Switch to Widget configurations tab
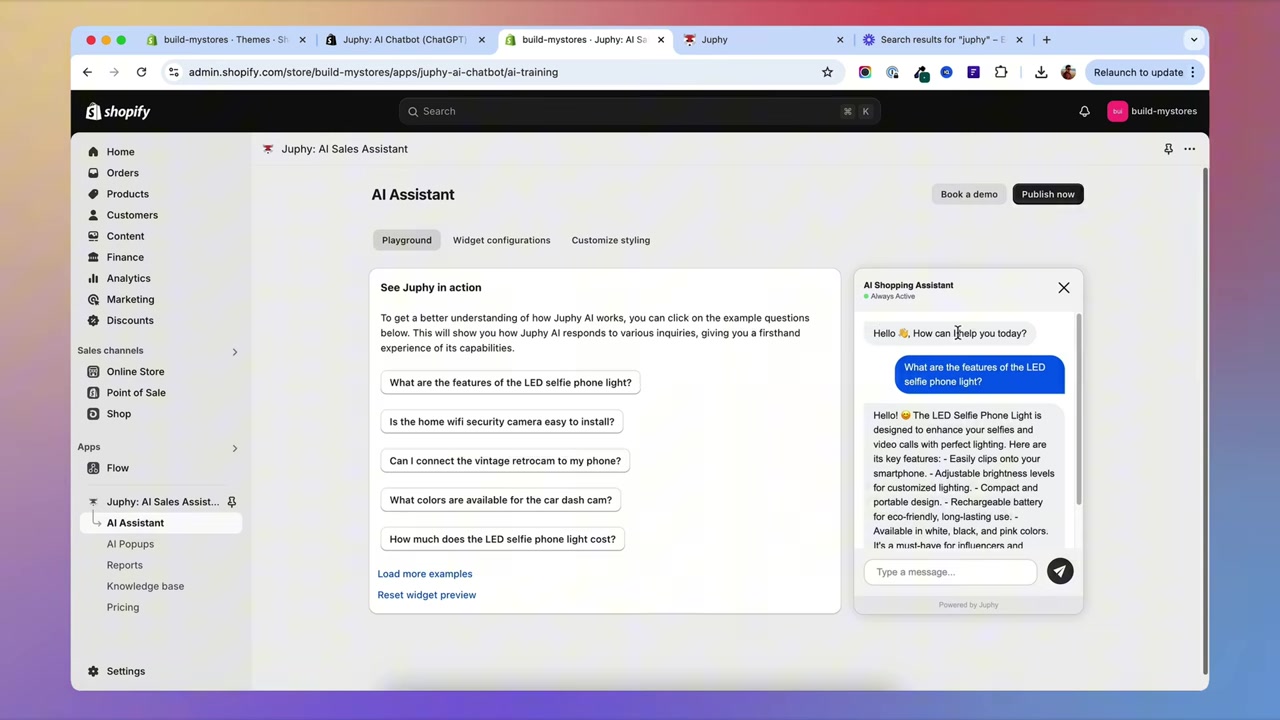1280x720 pixels. coord(501,240)
